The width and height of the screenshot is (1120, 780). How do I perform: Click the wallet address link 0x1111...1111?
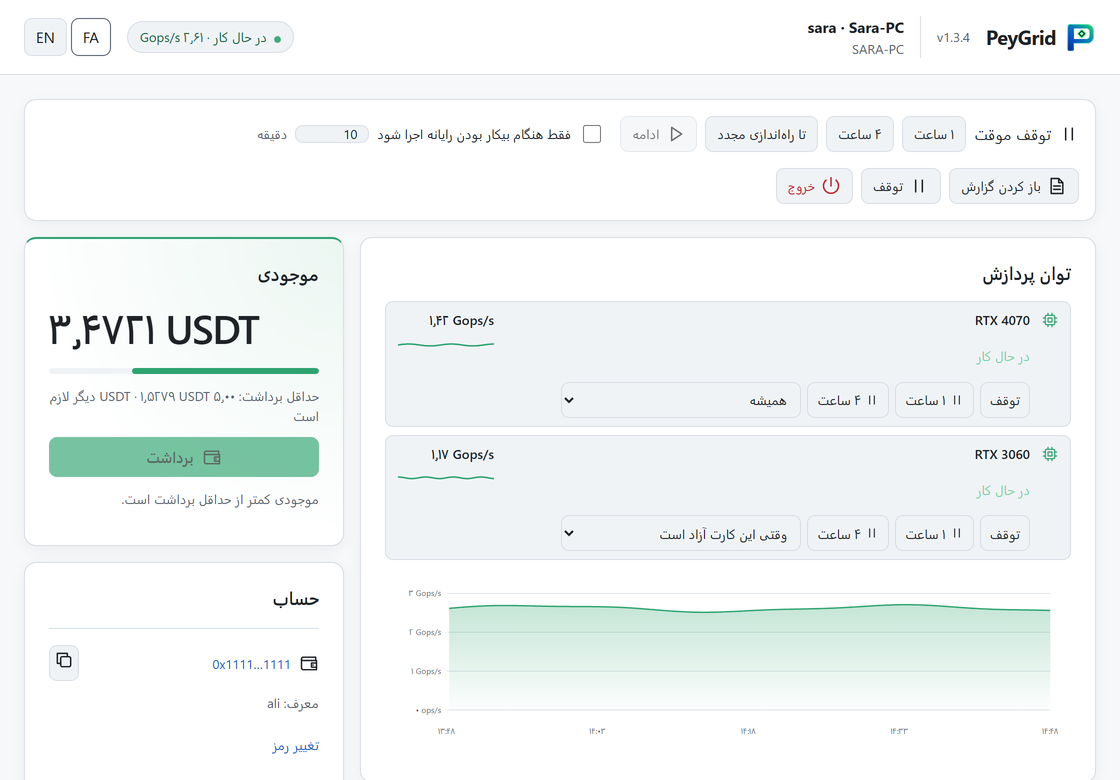click(x=251, y=664)
